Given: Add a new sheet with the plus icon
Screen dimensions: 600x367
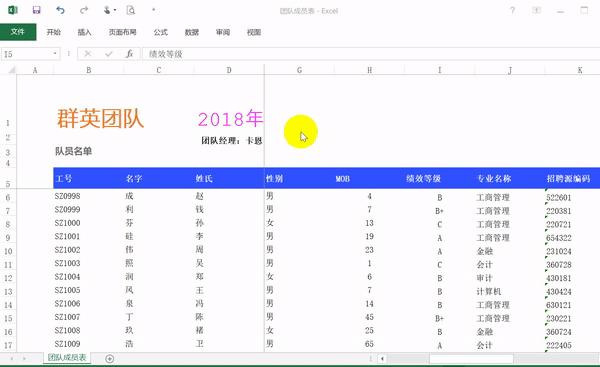Looking at the screenshot, I should [x=109, y=359].
